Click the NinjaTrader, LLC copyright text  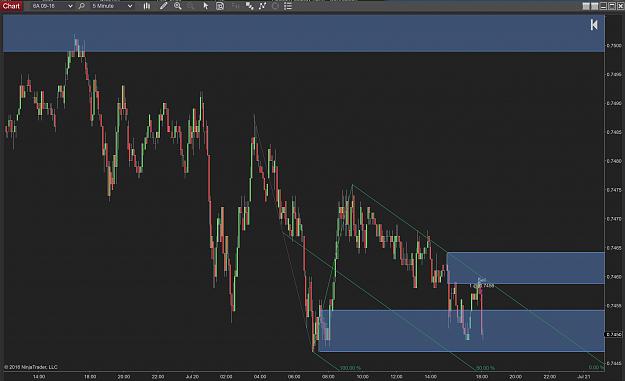[x=31, y=367]
